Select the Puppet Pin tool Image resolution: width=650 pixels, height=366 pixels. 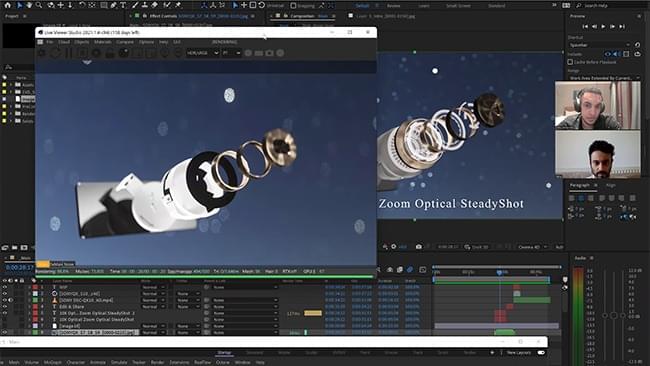coord(178,5)
